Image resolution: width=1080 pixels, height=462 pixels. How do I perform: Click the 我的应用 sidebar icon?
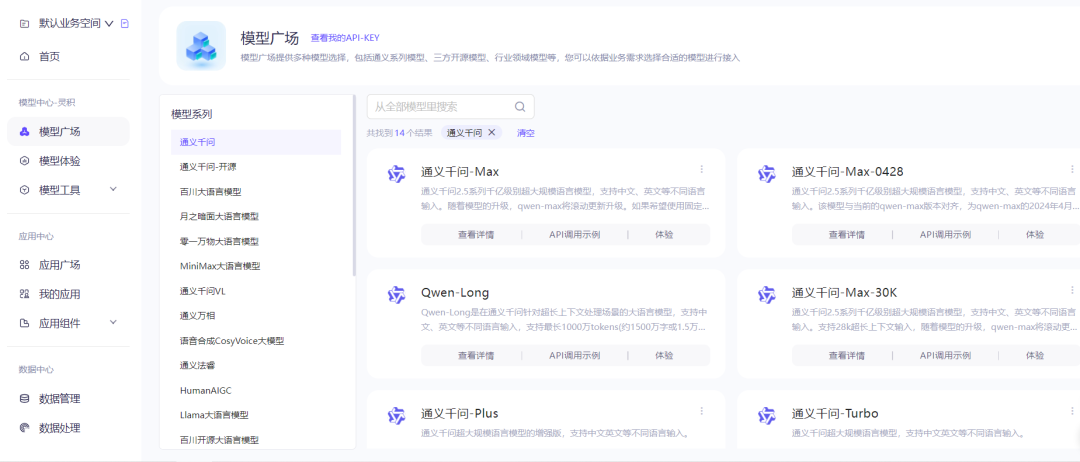pos(25,294)
